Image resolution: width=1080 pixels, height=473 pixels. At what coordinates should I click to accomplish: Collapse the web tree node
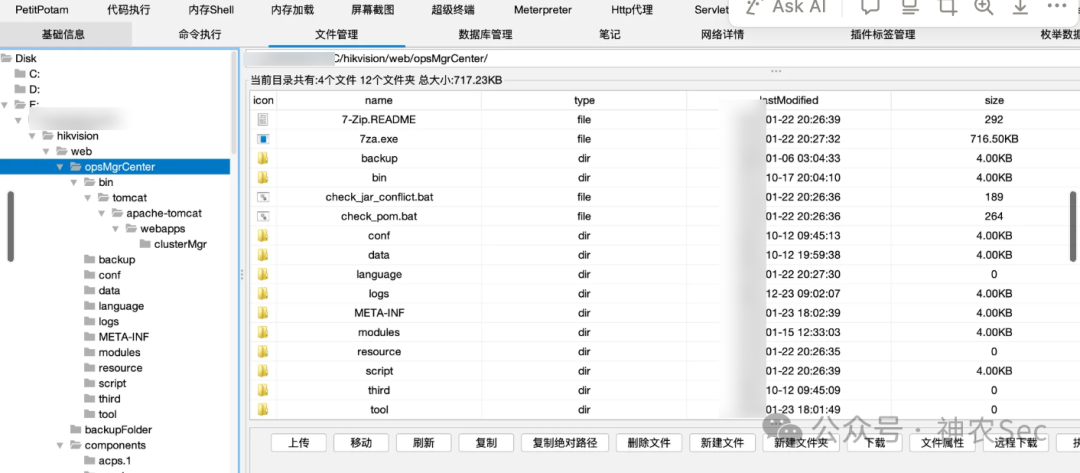point(46,151)
